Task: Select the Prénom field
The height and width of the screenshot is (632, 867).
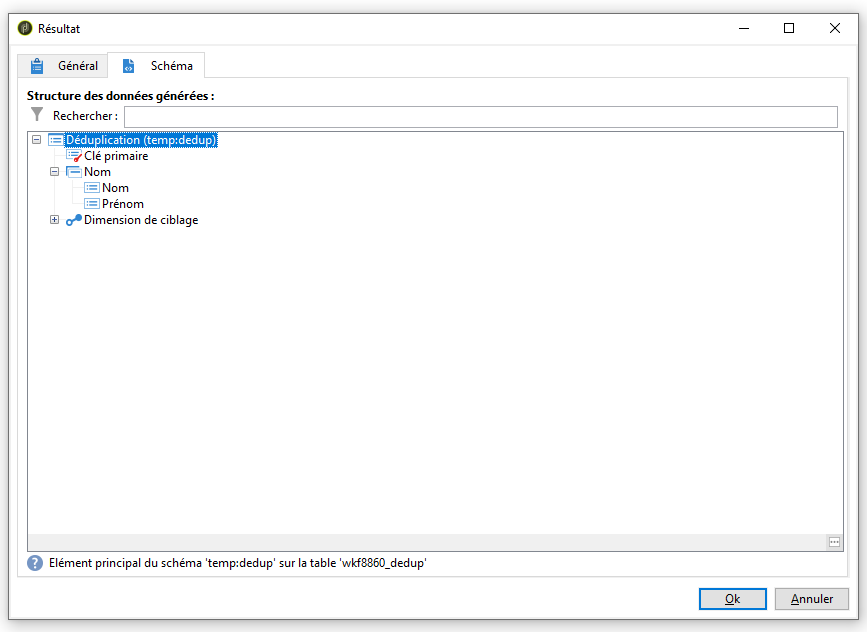Action: [123, 204]
